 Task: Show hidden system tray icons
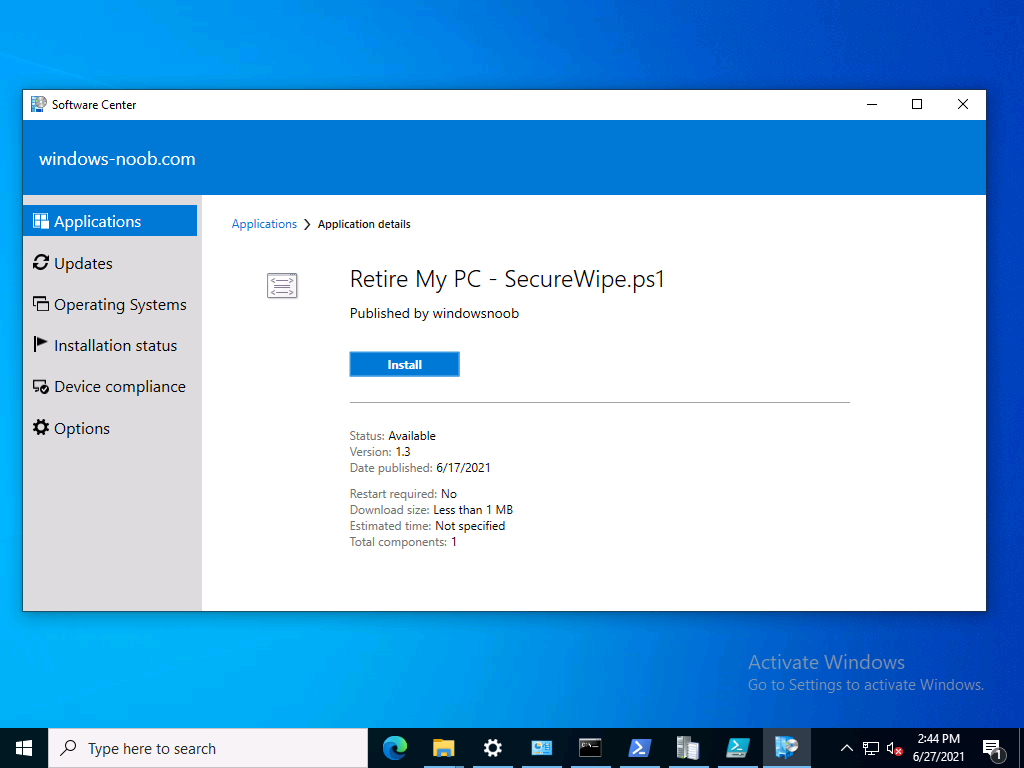(x=846, y=748)
